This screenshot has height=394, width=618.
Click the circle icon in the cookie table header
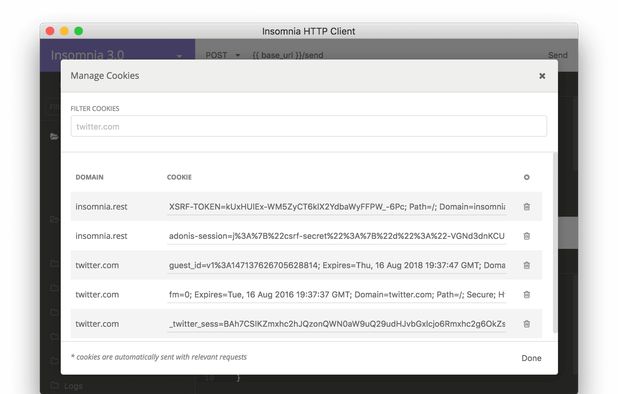(527, 177)
